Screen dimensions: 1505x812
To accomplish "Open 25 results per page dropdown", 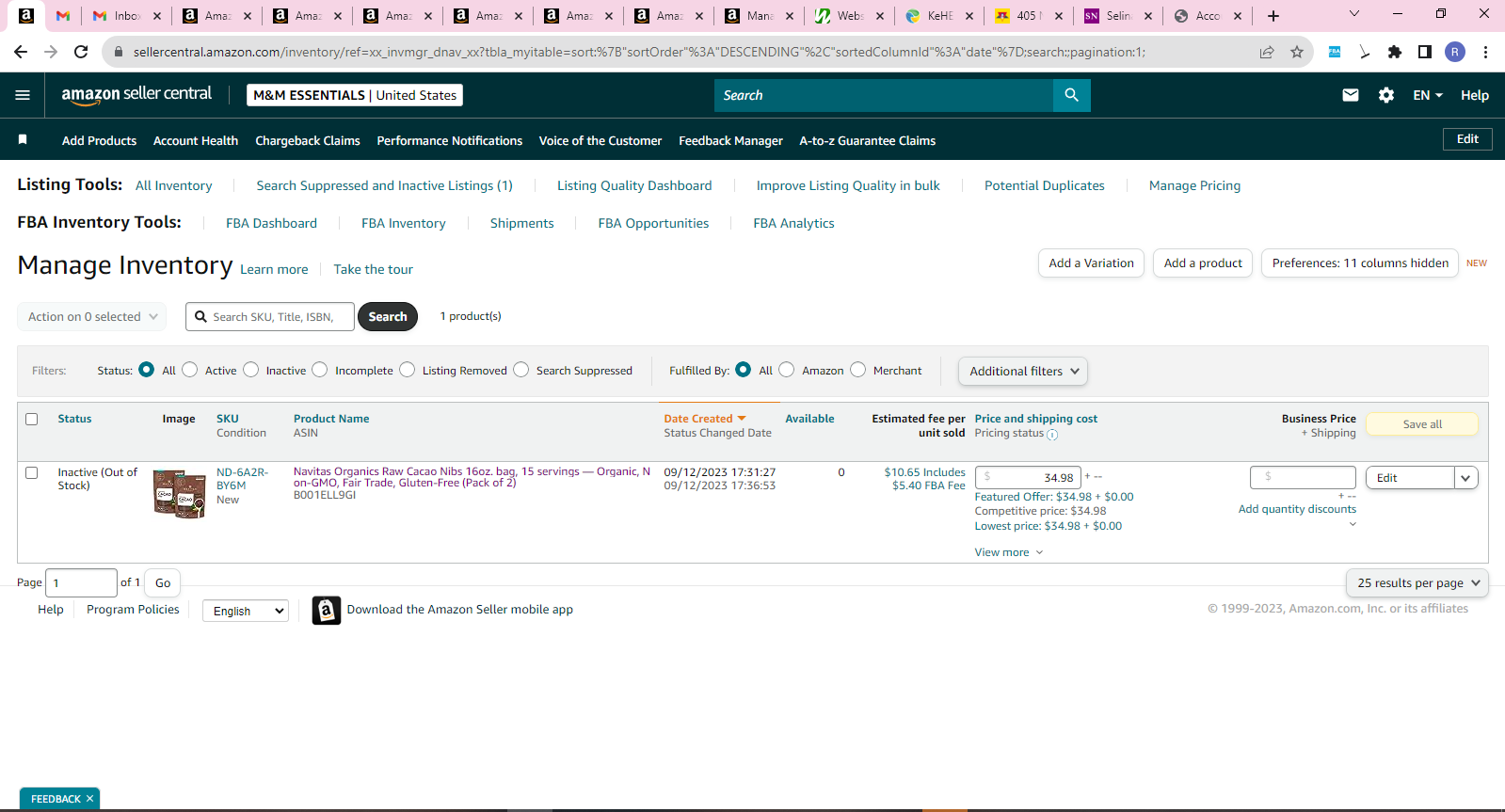I will pos(1417,583).
